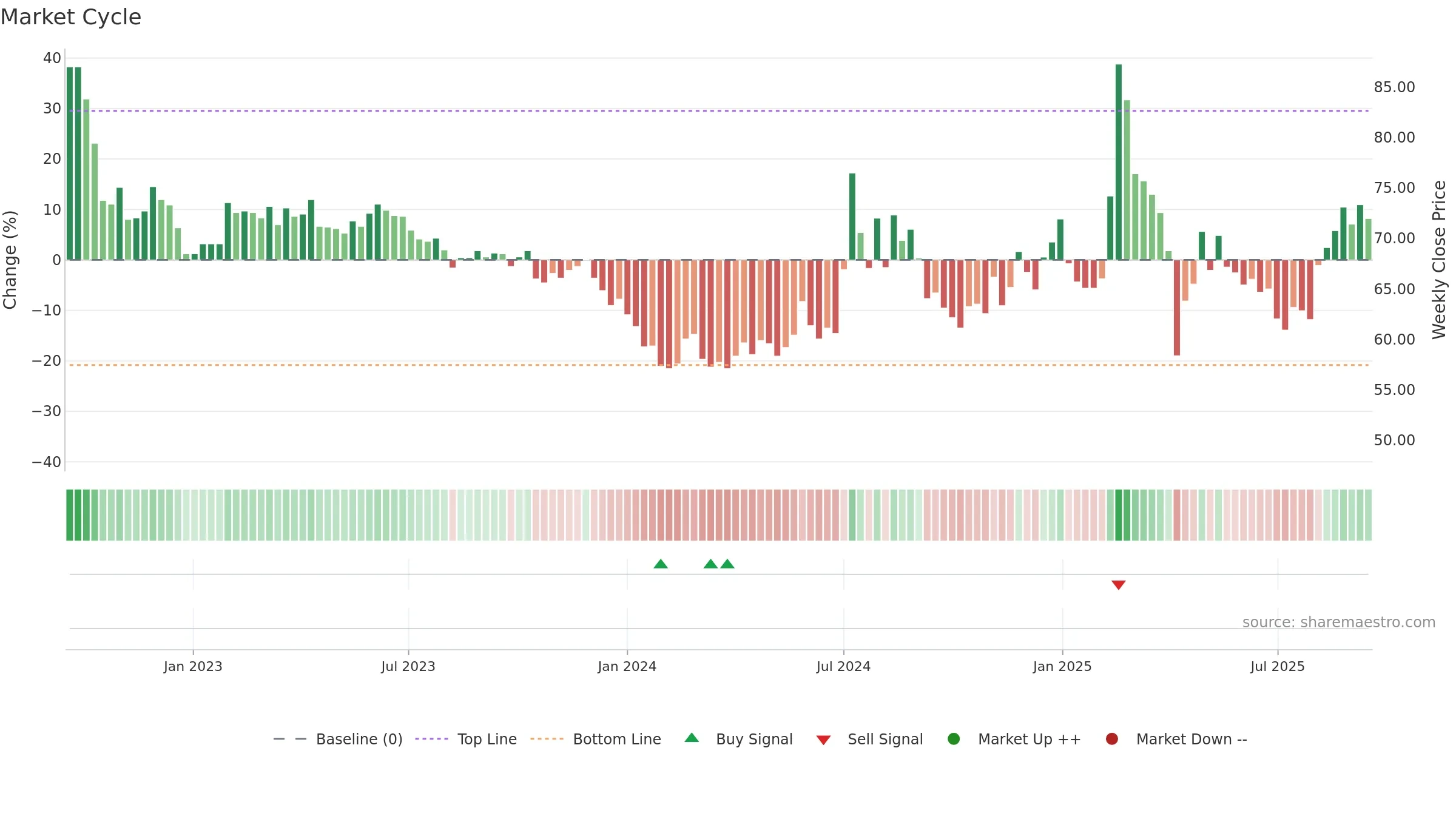Click the Jul 2023 axis label
This screenshot has width=1456, height=819.
408,667
